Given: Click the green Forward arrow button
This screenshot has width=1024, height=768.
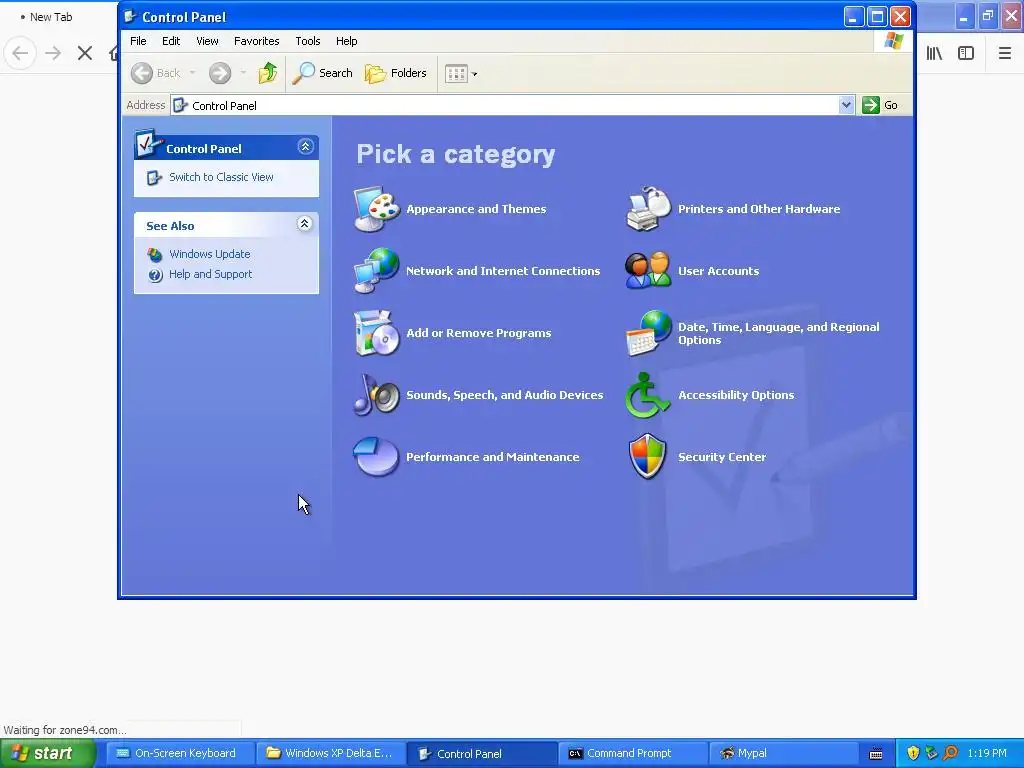Looking at the screenshot, I should coord(220,73).
